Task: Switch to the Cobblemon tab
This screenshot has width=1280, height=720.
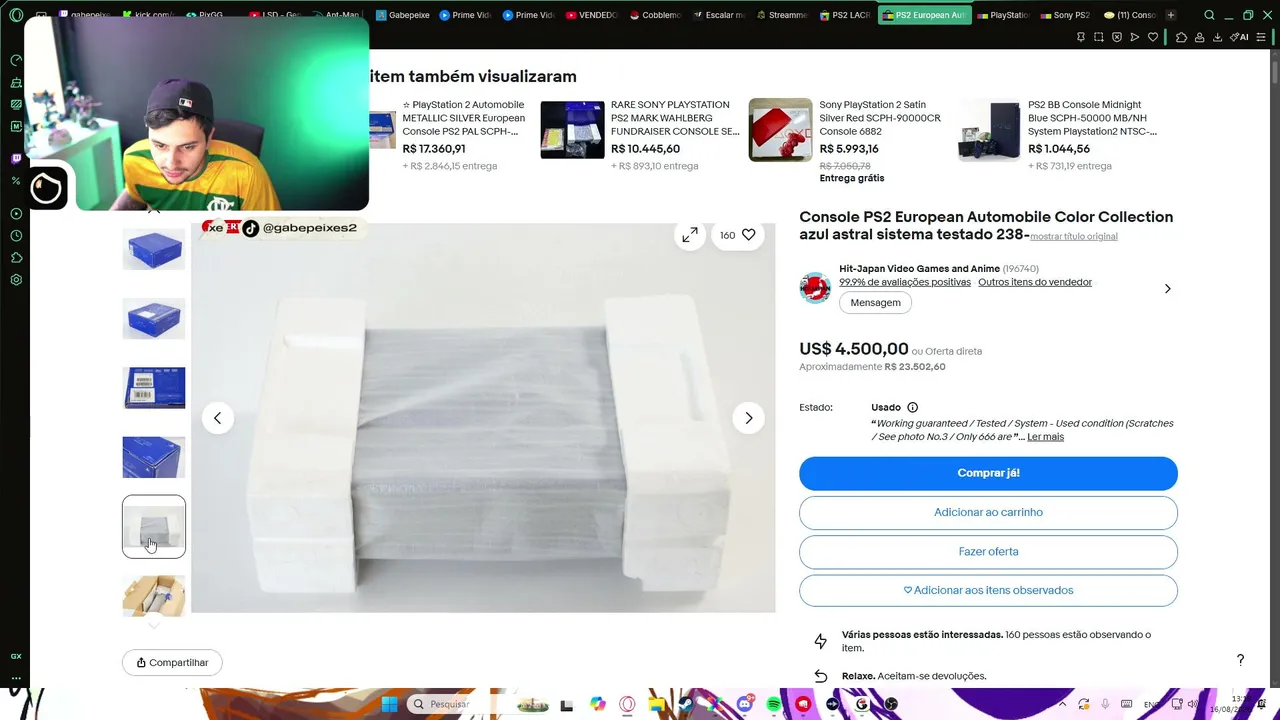Action: [x=654, y=15]
